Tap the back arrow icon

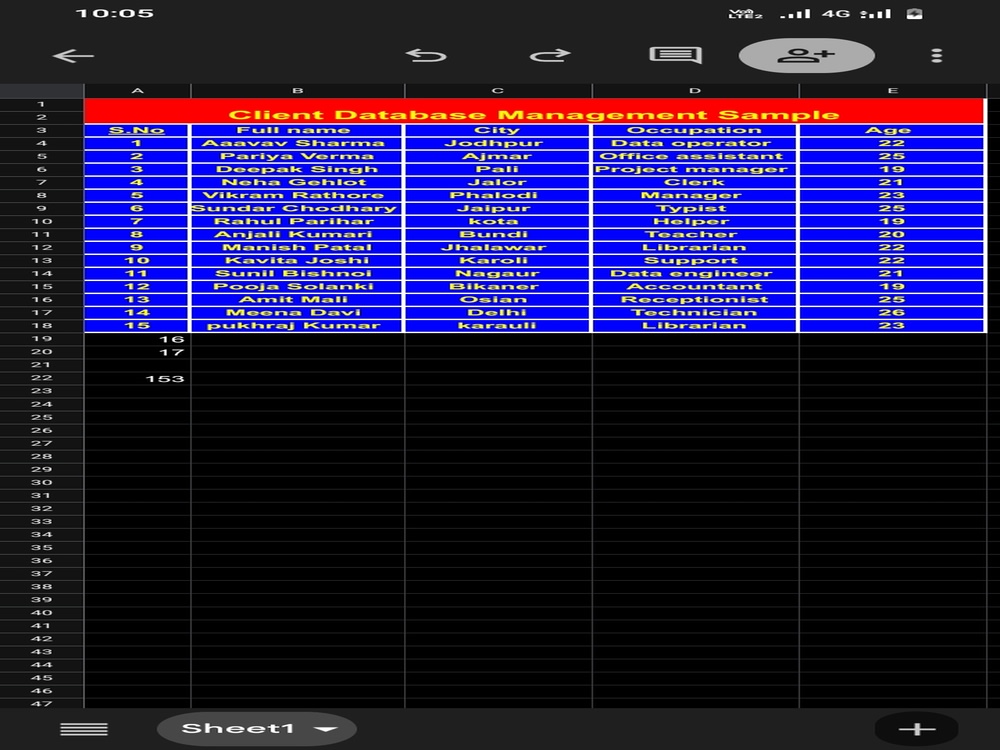73,56
